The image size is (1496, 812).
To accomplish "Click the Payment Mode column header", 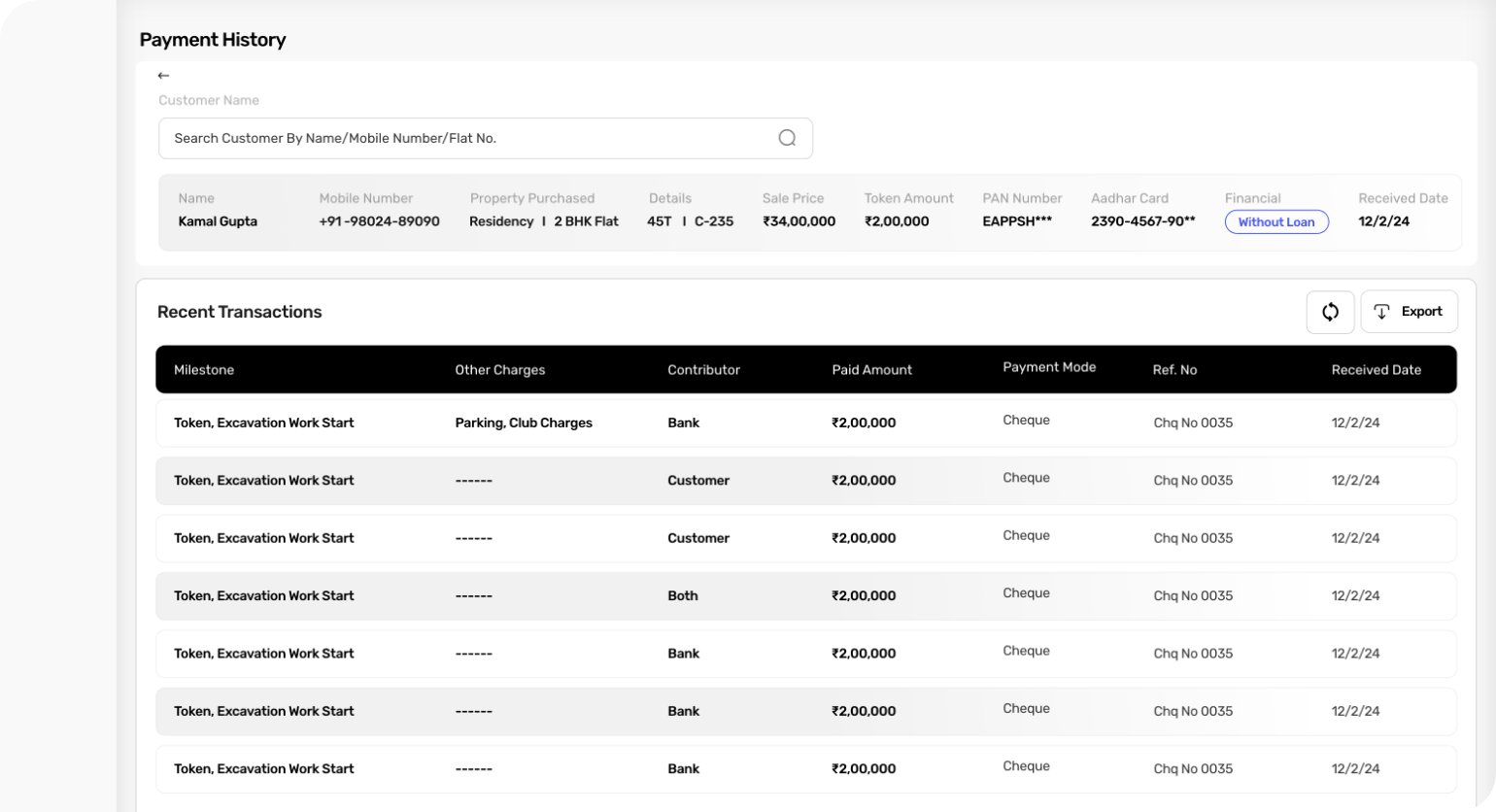I will pos(1049,367).
